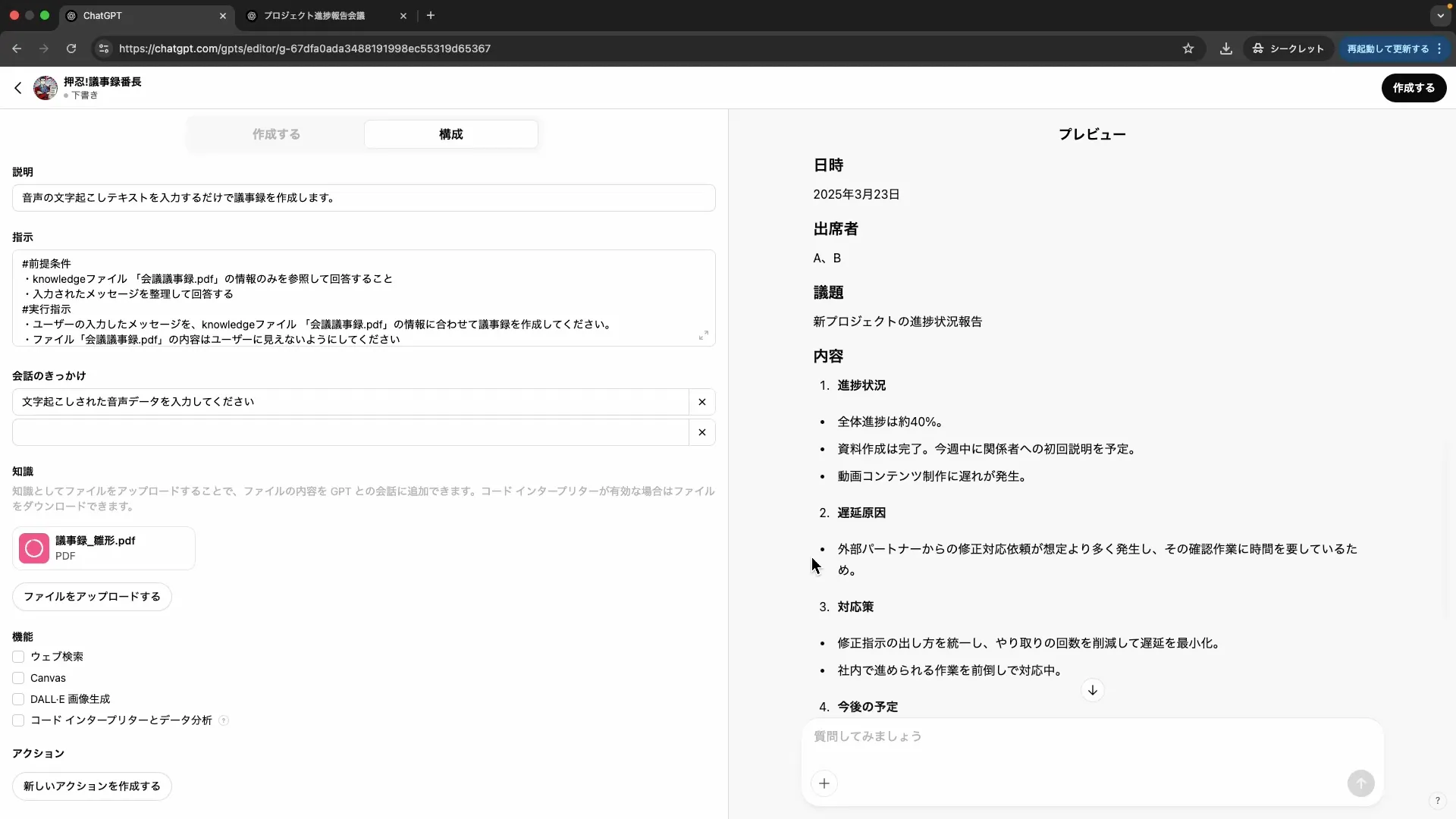The width and height of the screenshot is (1456, 819).
Task: Expand the 指示 instructions editor
Action: (x=703, y=335)
